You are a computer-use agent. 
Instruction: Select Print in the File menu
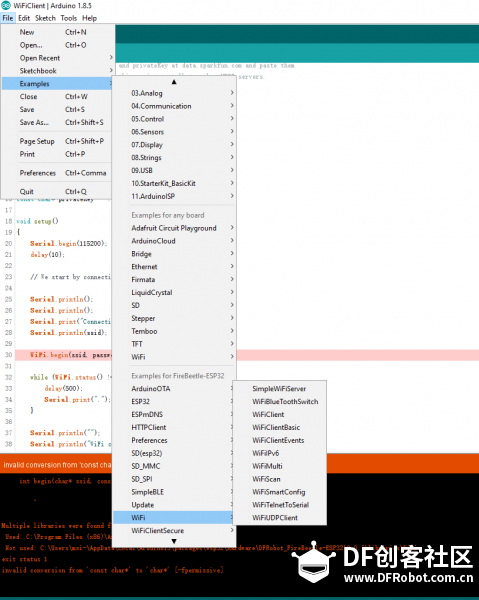tap(57, 154)
